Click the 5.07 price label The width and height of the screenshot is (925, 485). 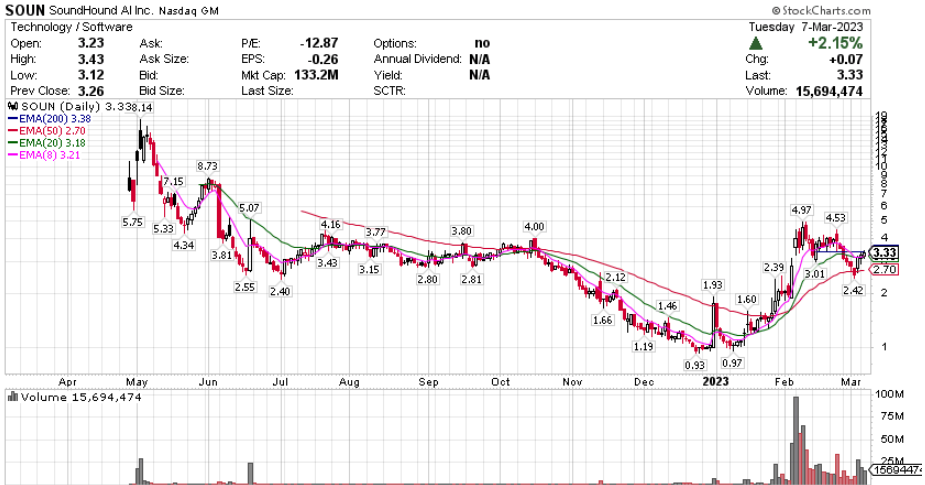click(x=249, y=208)
